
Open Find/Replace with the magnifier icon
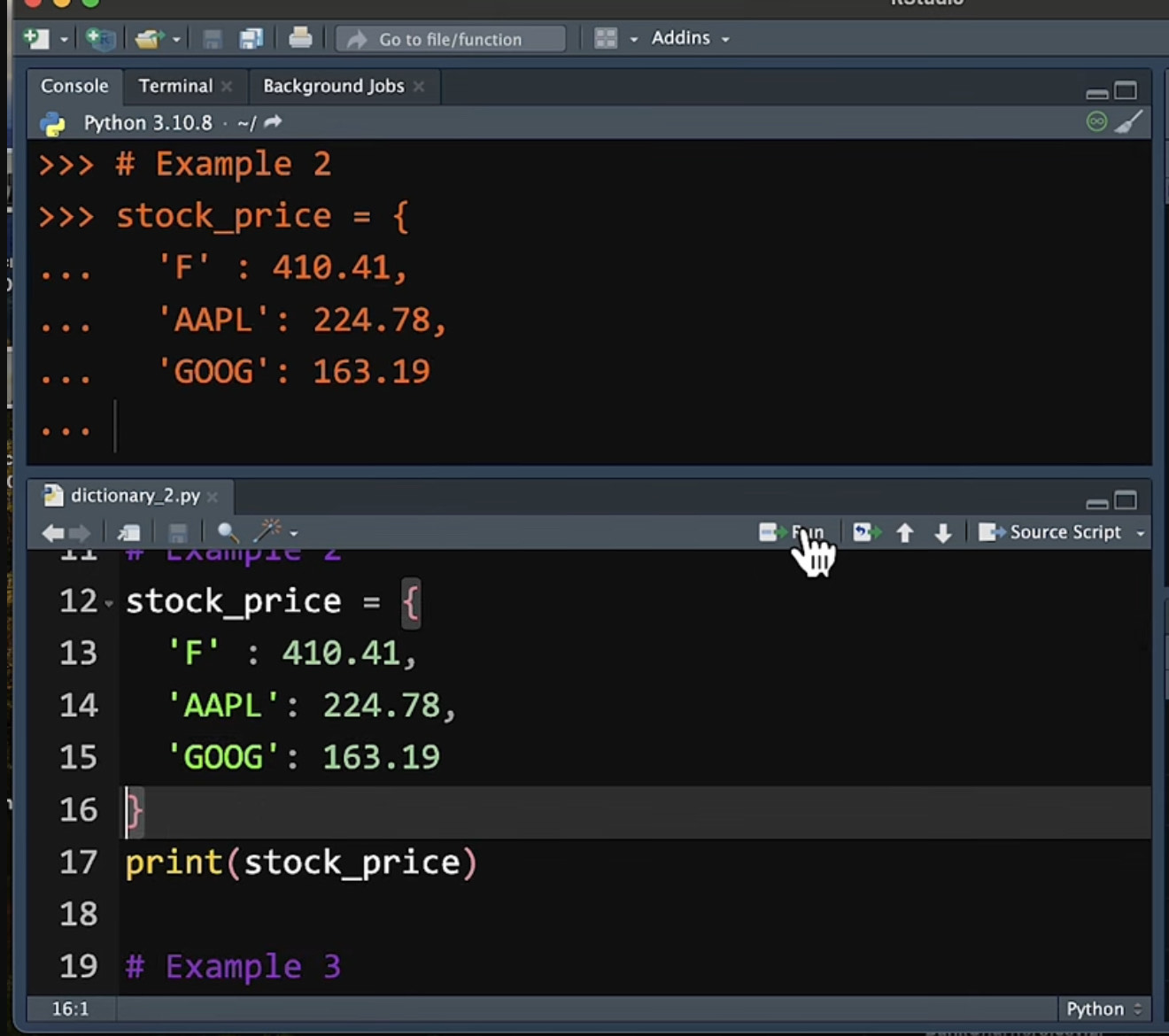[x=228, y=532]
